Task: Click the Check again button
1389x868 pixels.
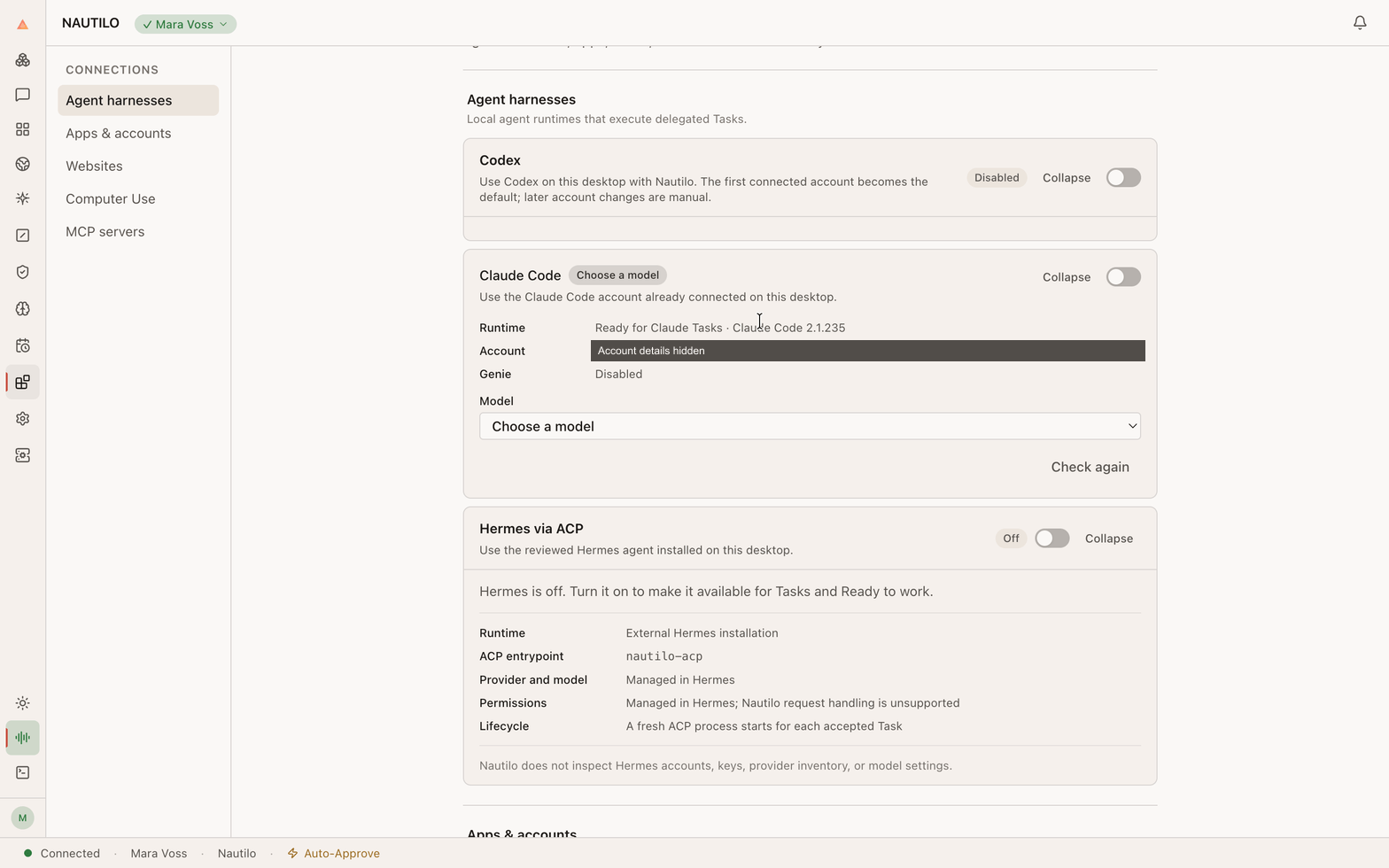Action: coord(1090,467)
